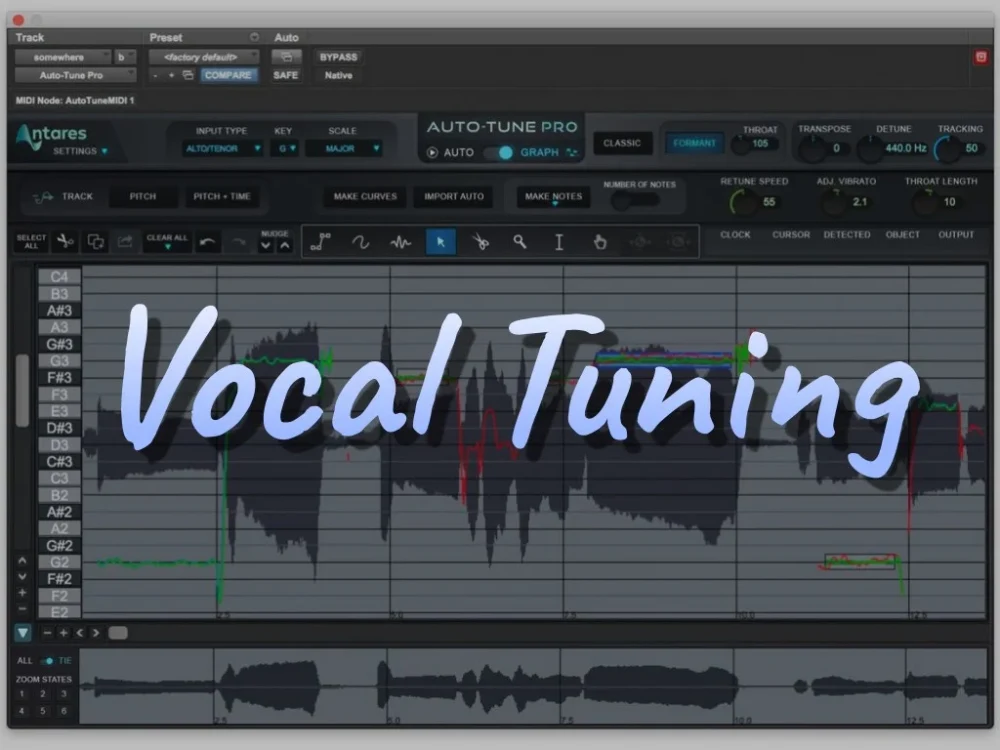Select the Arrow pointer tool
Viewport: 1000px width, 750px height.
pos(441,242)
